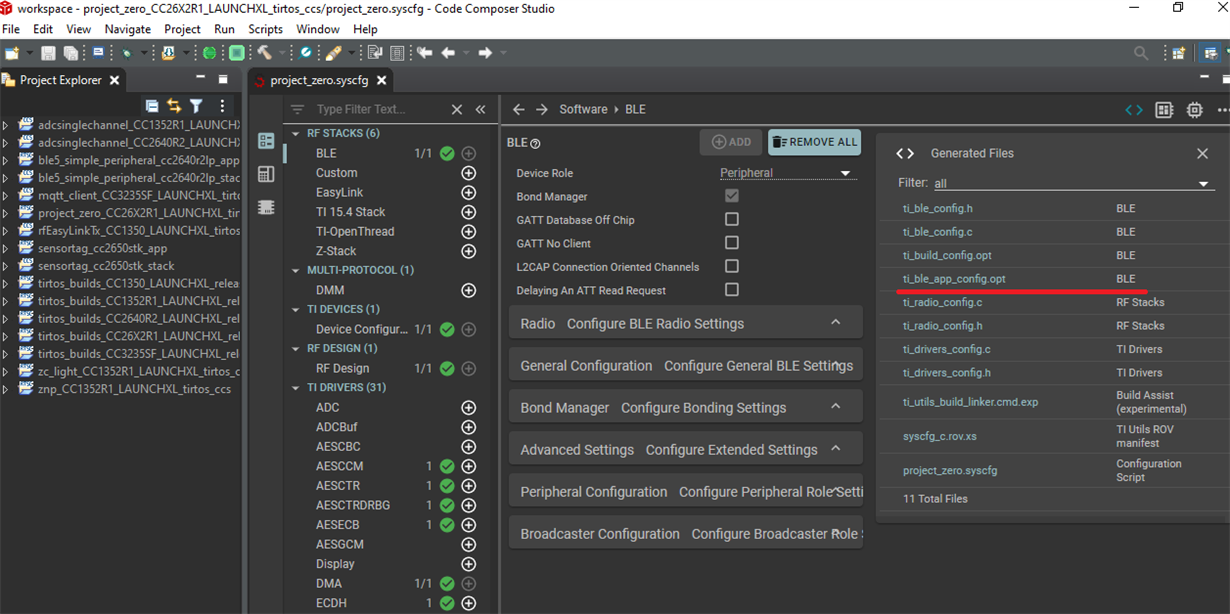The width and height of the screenshot is (1230, 614).
Task: Add an EasyLink instance with plus icon
Action: point(468,192)
